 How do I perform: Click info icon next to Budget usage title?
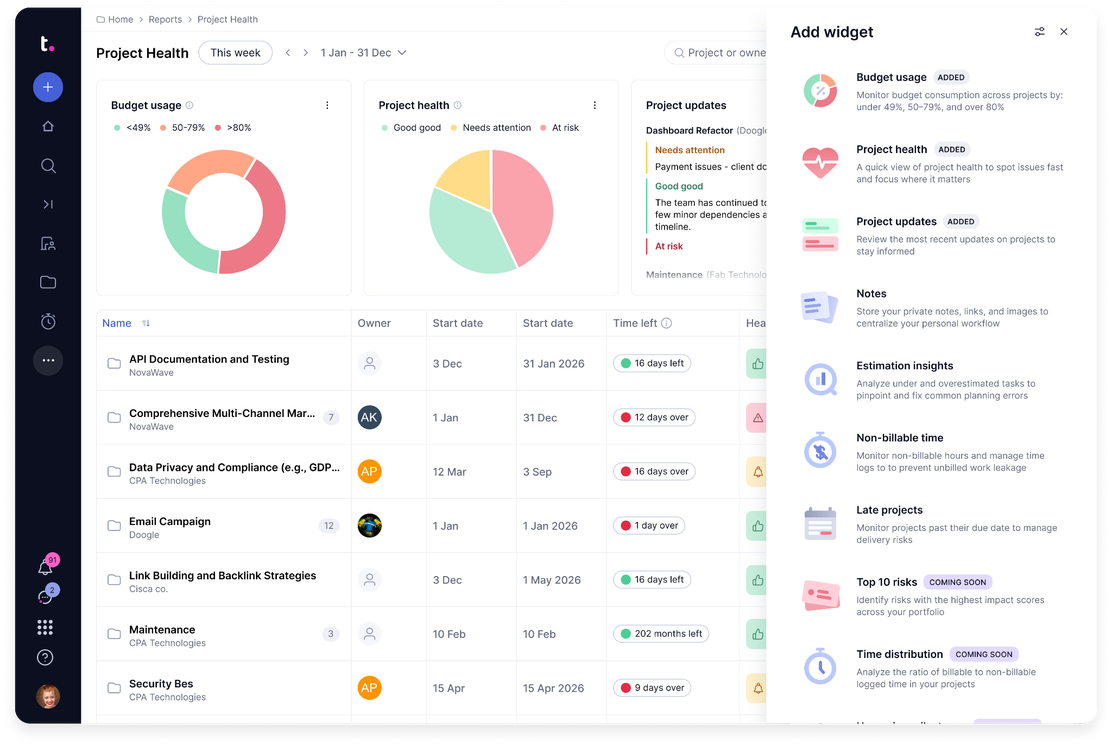[x=189, y=105]
